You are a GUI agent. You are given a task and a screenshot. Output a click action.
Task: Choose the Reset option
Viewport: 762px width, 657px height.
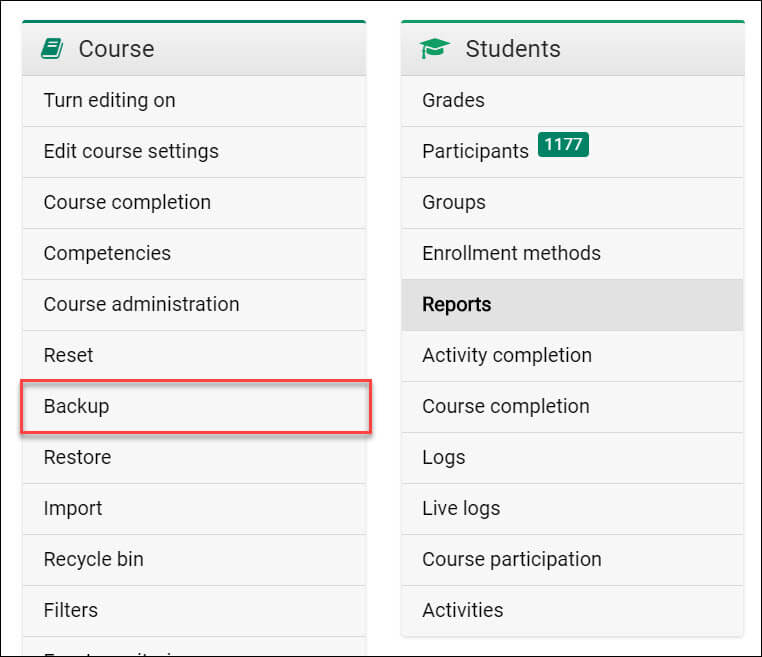point(194,356)
